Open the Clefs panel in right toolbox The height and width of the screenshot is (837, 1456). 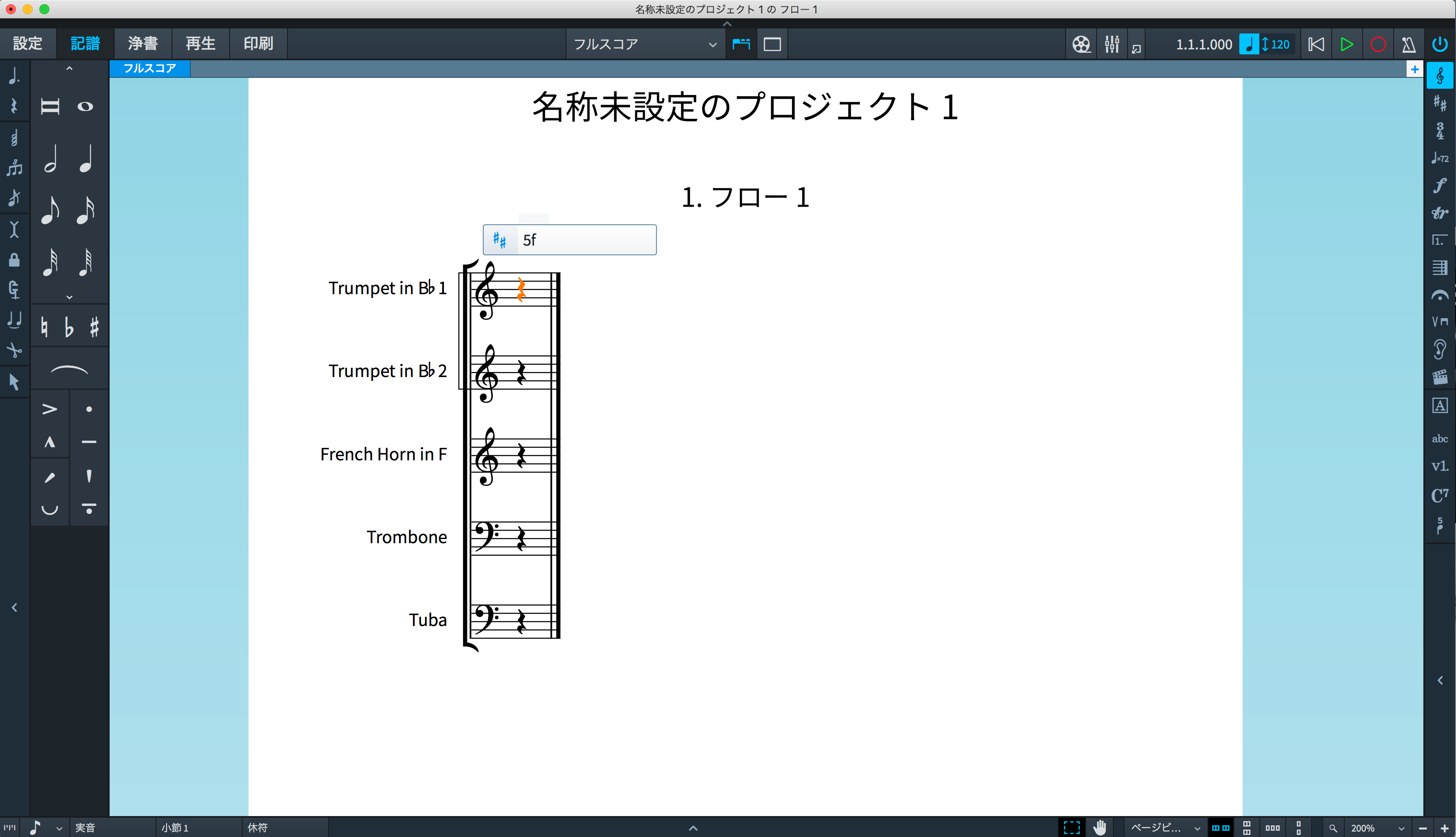[x=1440, y=76]
